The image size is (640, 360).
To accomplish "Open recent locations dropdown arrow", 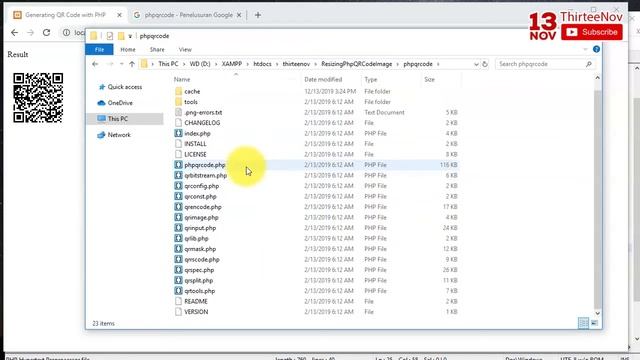I will pyautogui.click(x=122, y=64).
